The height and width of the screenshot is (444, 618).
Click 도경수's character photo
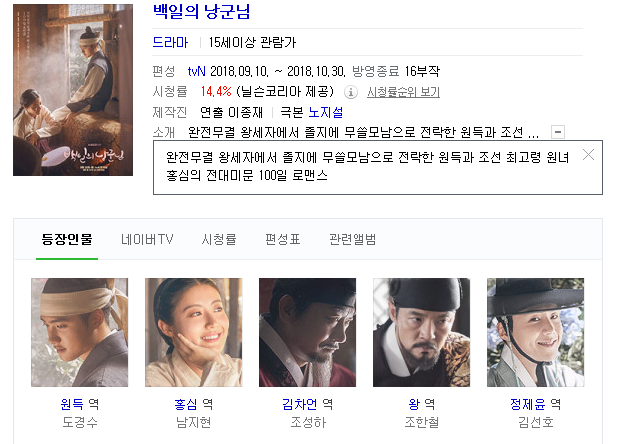point(80,332)
